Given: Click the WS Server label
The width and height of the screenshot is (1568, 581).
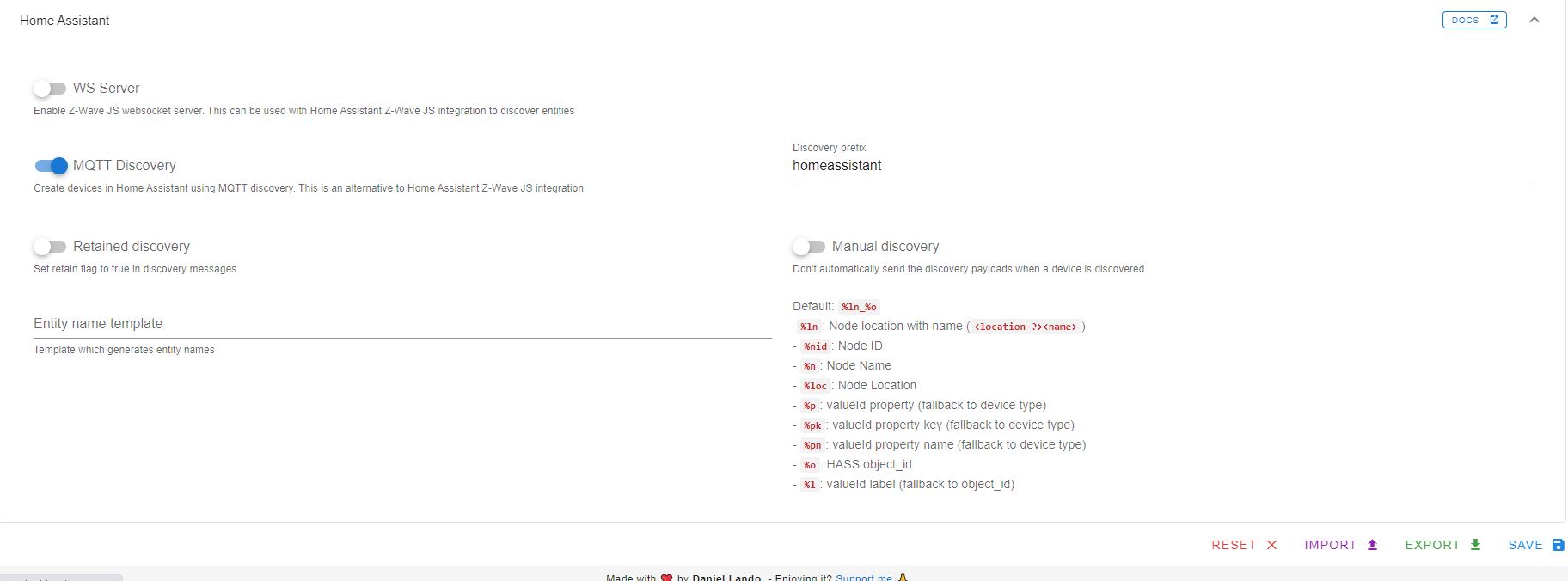Looking at the screenshot, I should 106,89.
